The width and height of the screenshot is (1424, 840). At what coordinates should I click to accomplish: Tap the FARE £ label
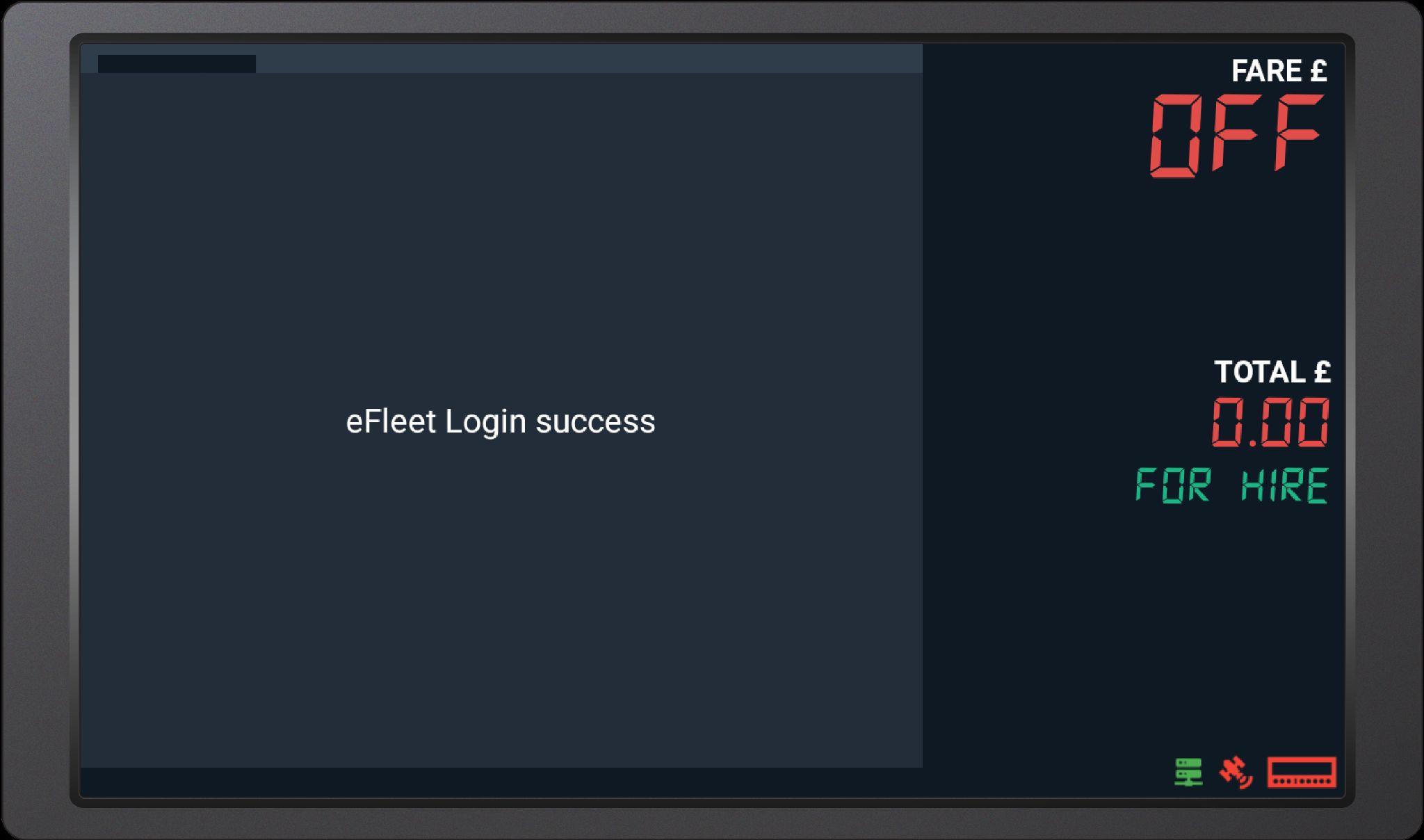click(x=1279, y=71)
